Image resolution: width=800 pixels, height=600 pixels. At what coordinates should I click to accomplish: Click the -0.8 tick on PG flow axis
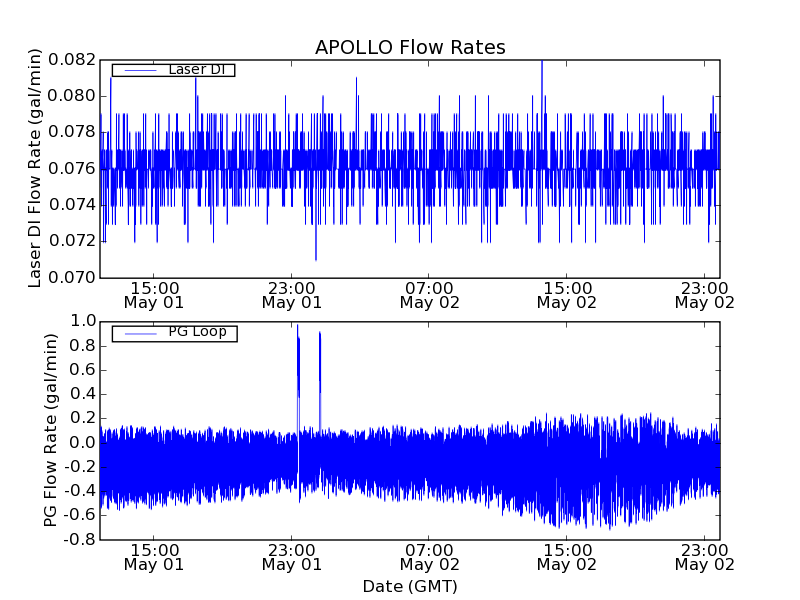80,539
